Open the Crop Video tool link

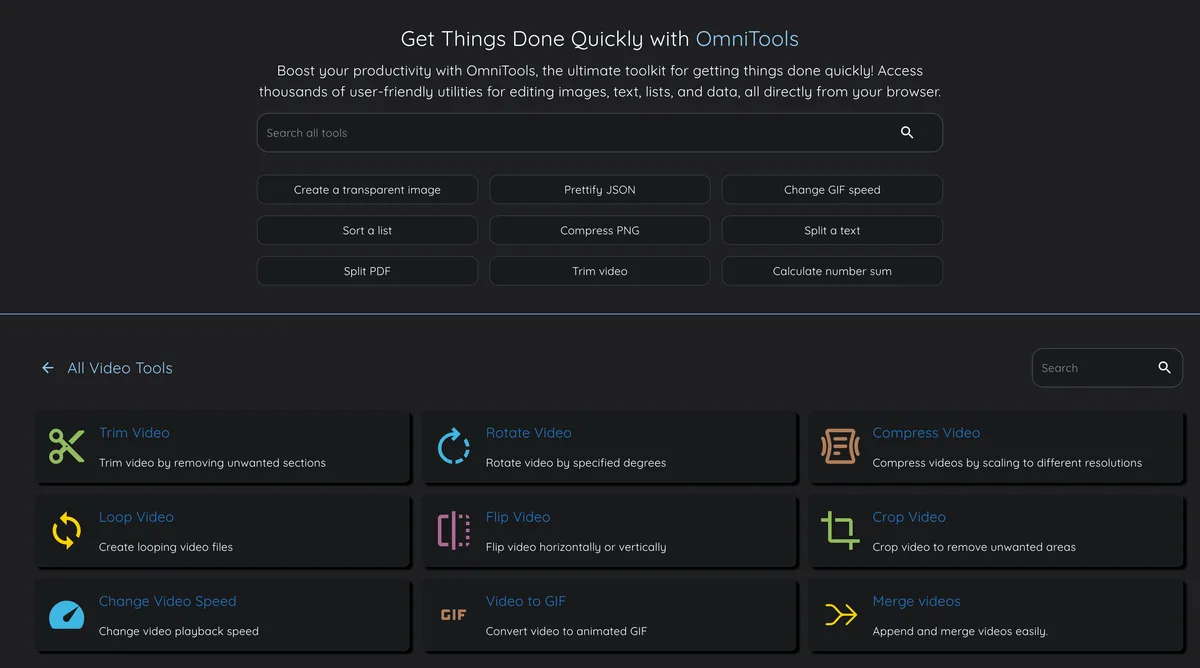[909, 517]
